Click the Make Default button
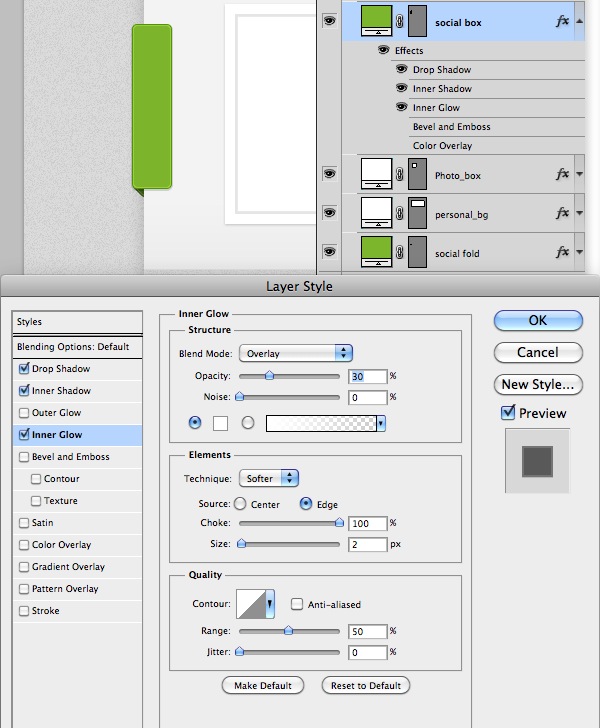Viewport: 600px width, 728px height. (x=263, y=685)
